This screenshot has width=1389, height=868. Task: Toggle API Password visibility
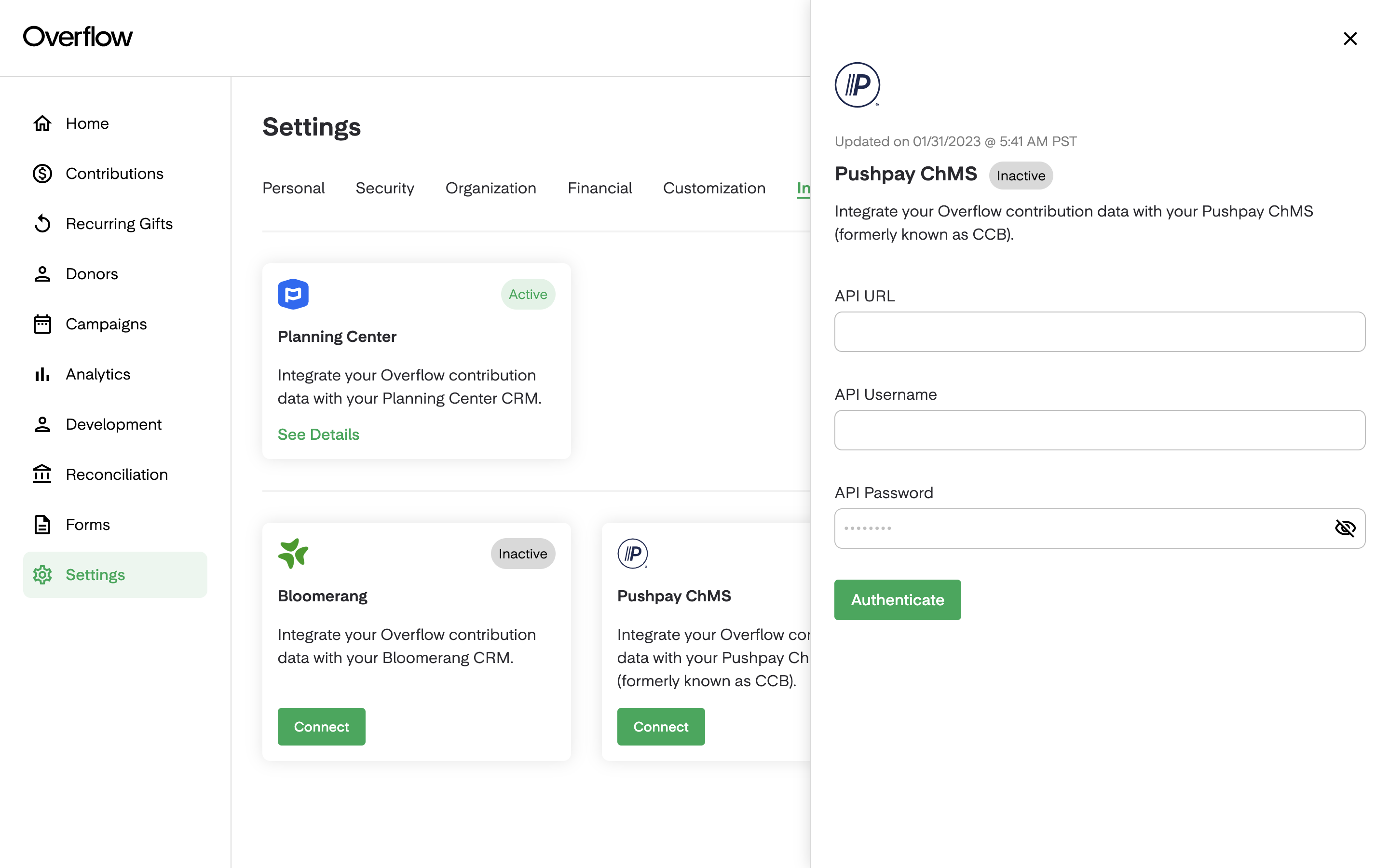[x=1346, y=528]
